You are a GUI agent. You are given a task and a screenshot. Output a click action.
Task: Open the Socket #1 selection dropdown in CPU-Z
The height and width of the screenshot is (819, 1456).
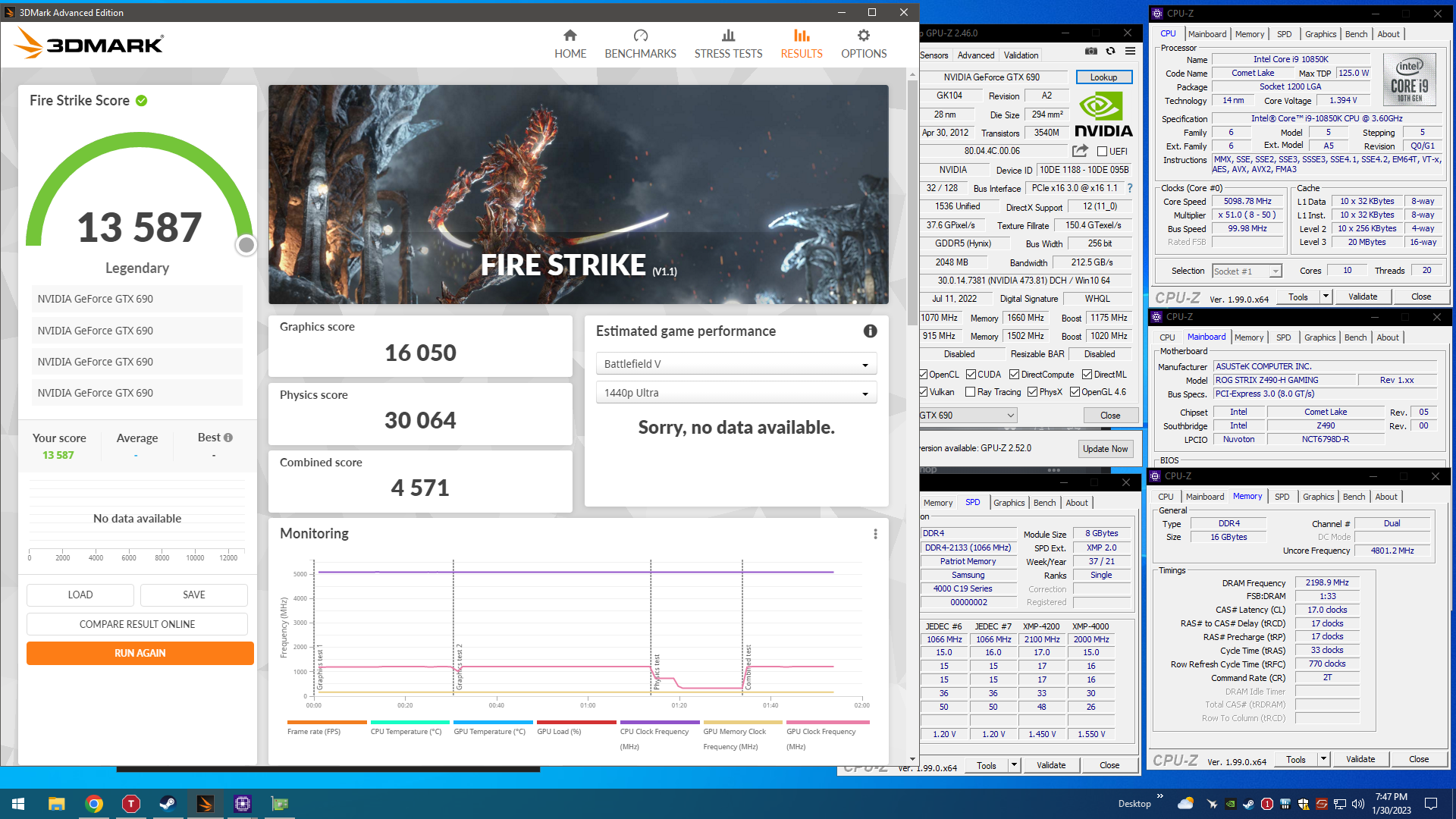point(1247,271)
